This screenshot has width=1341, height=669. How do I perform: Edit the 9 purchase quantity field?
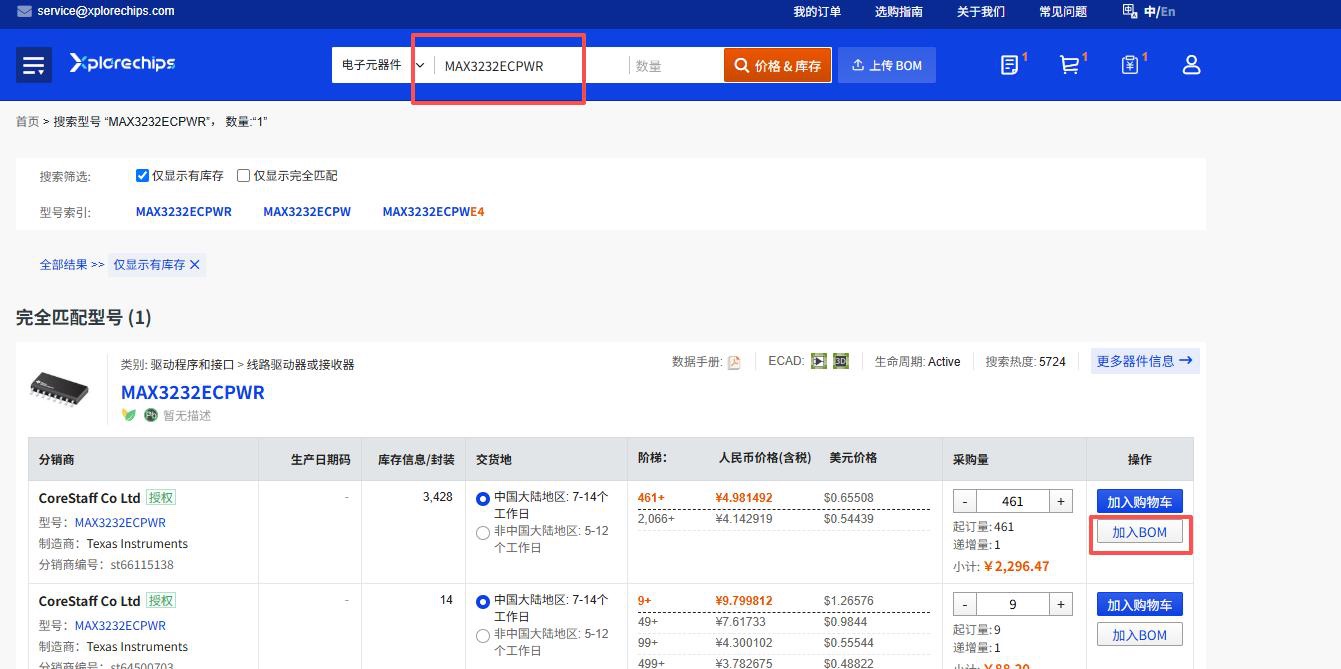click(x=1012, y=604)
